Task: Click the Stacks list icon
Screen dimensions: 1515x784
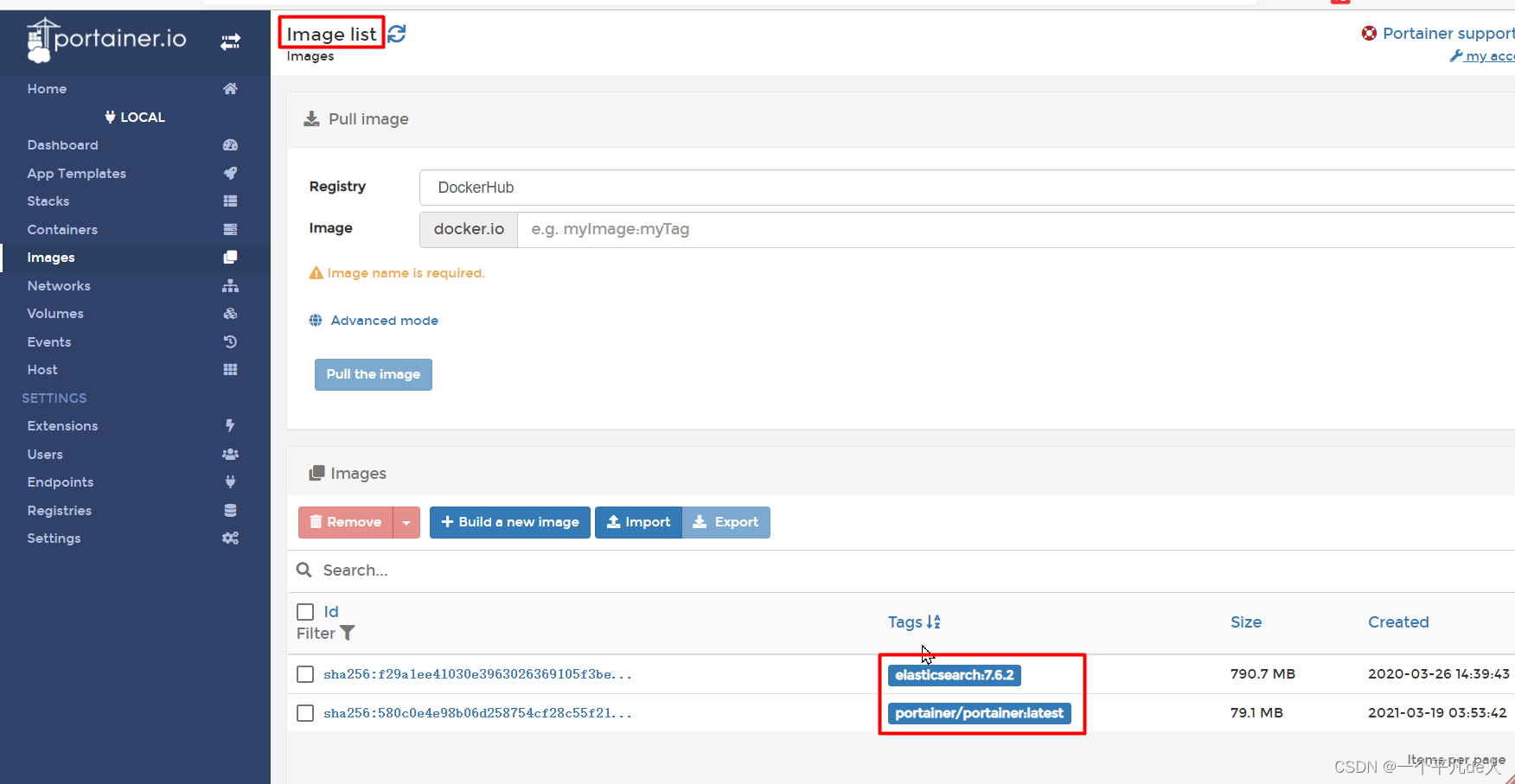Action: pyautogui.click(x=230, y=201)
